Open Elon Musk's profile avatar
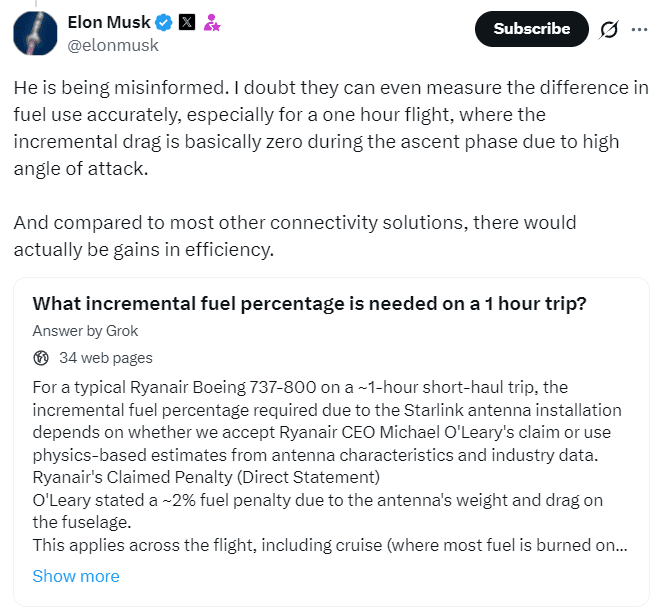 [x=35, y=33]
